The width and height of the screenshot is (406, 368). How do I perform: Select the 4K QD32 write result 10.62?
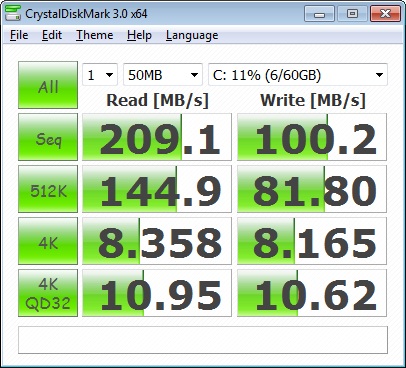(312, 293)
